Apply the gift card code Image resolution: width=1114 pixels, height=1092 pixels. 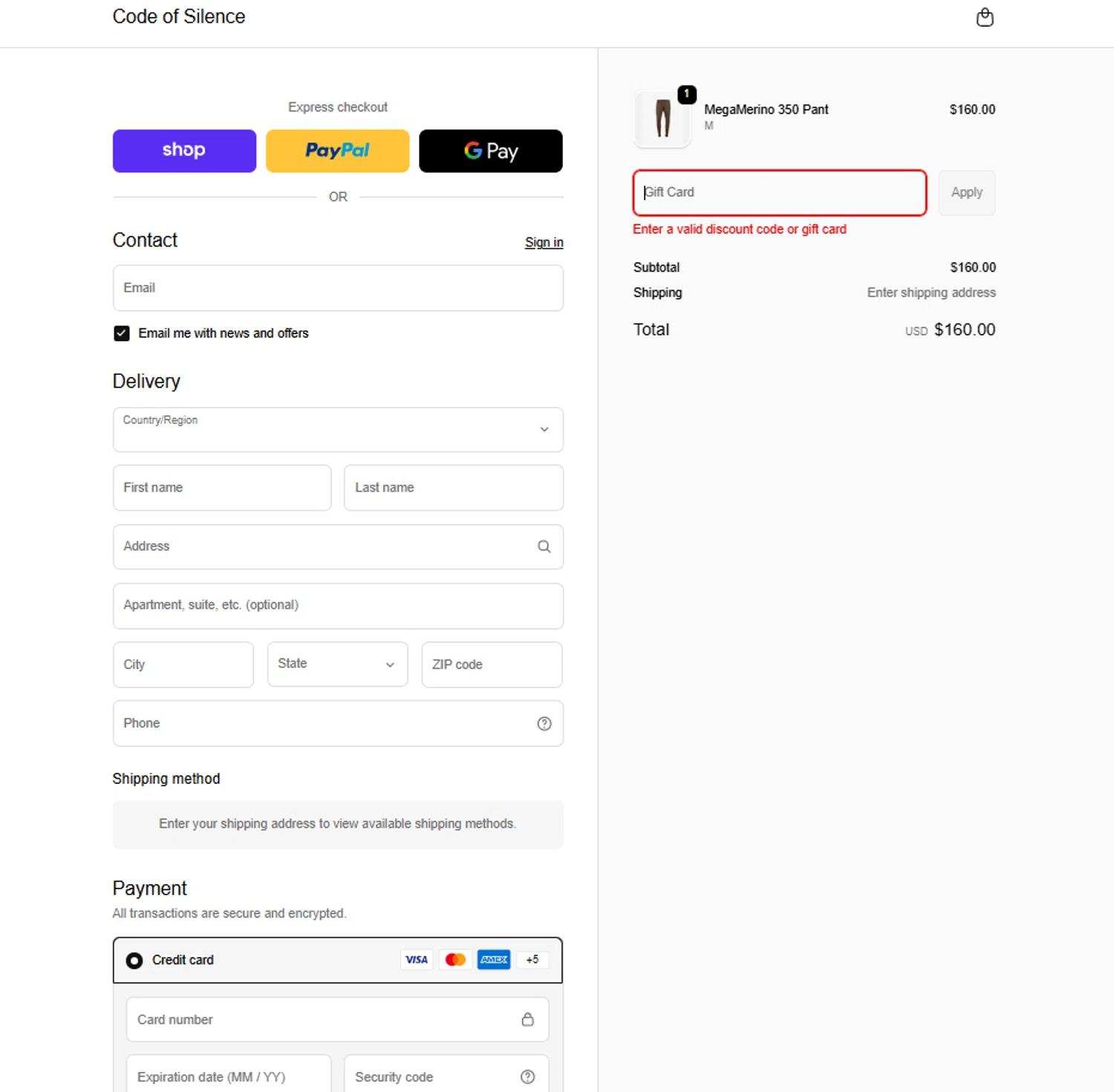966,193
